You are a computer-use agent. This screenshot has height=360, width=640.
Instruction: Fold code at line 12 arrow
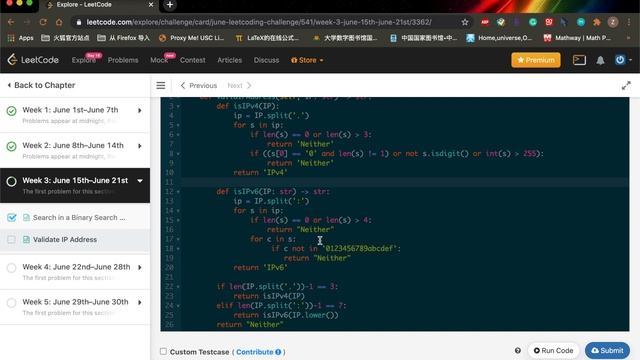click(178, 192)
